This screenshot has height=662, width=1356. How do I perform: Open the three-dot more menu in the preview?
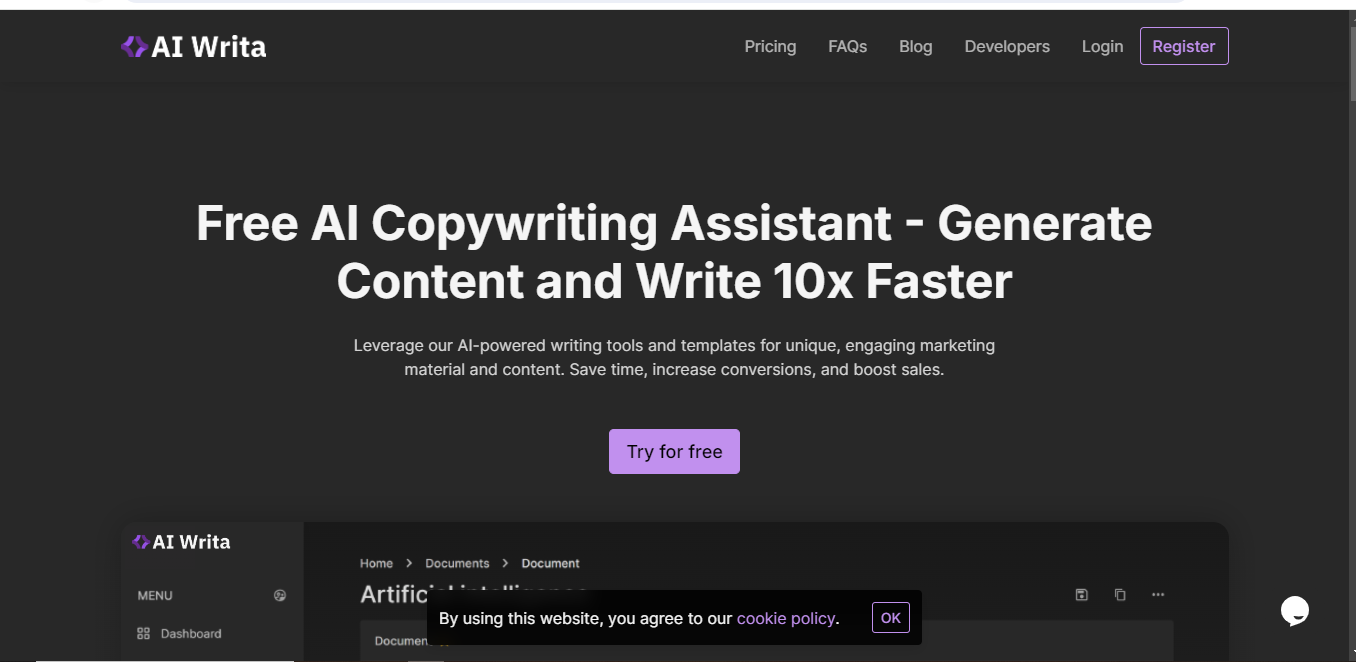(1158, 594)
